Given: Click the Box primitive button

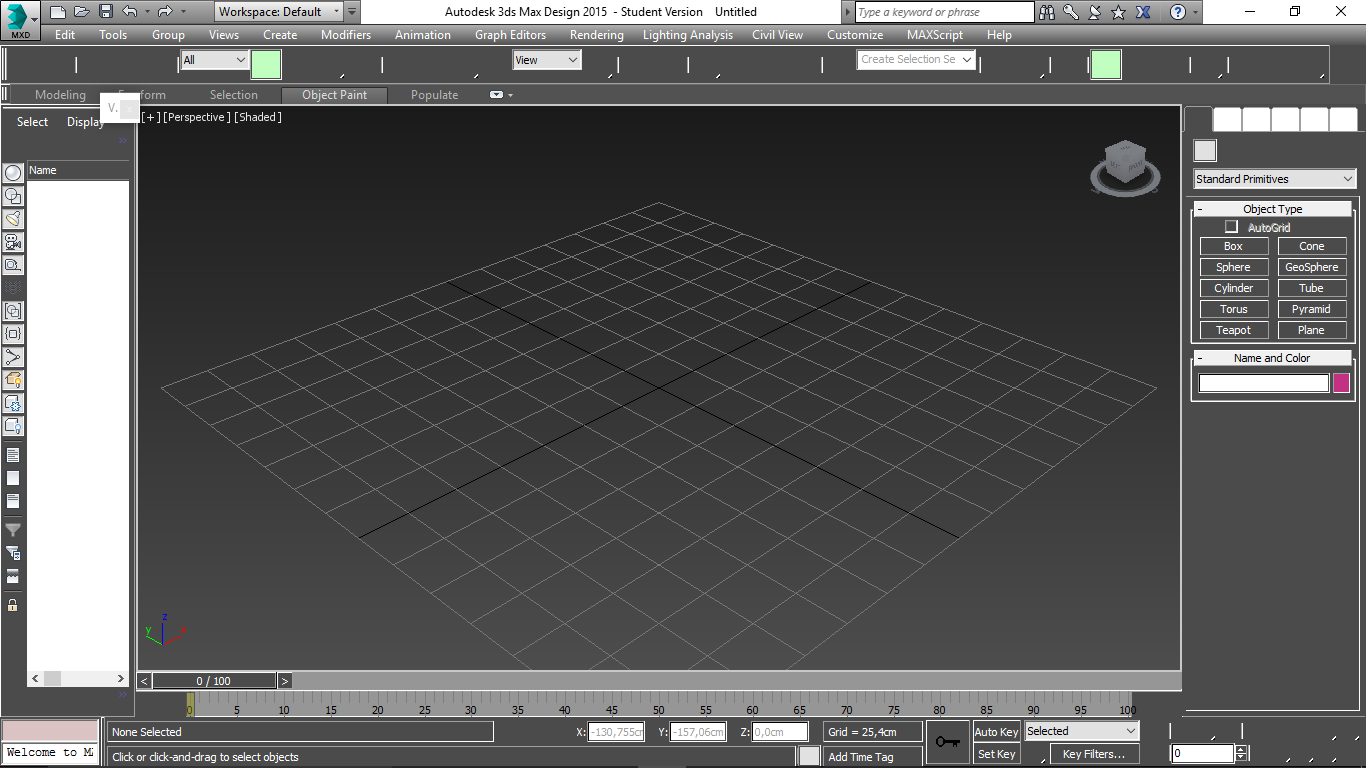Looking at the screenshot, I should [x=1233, y=246].
